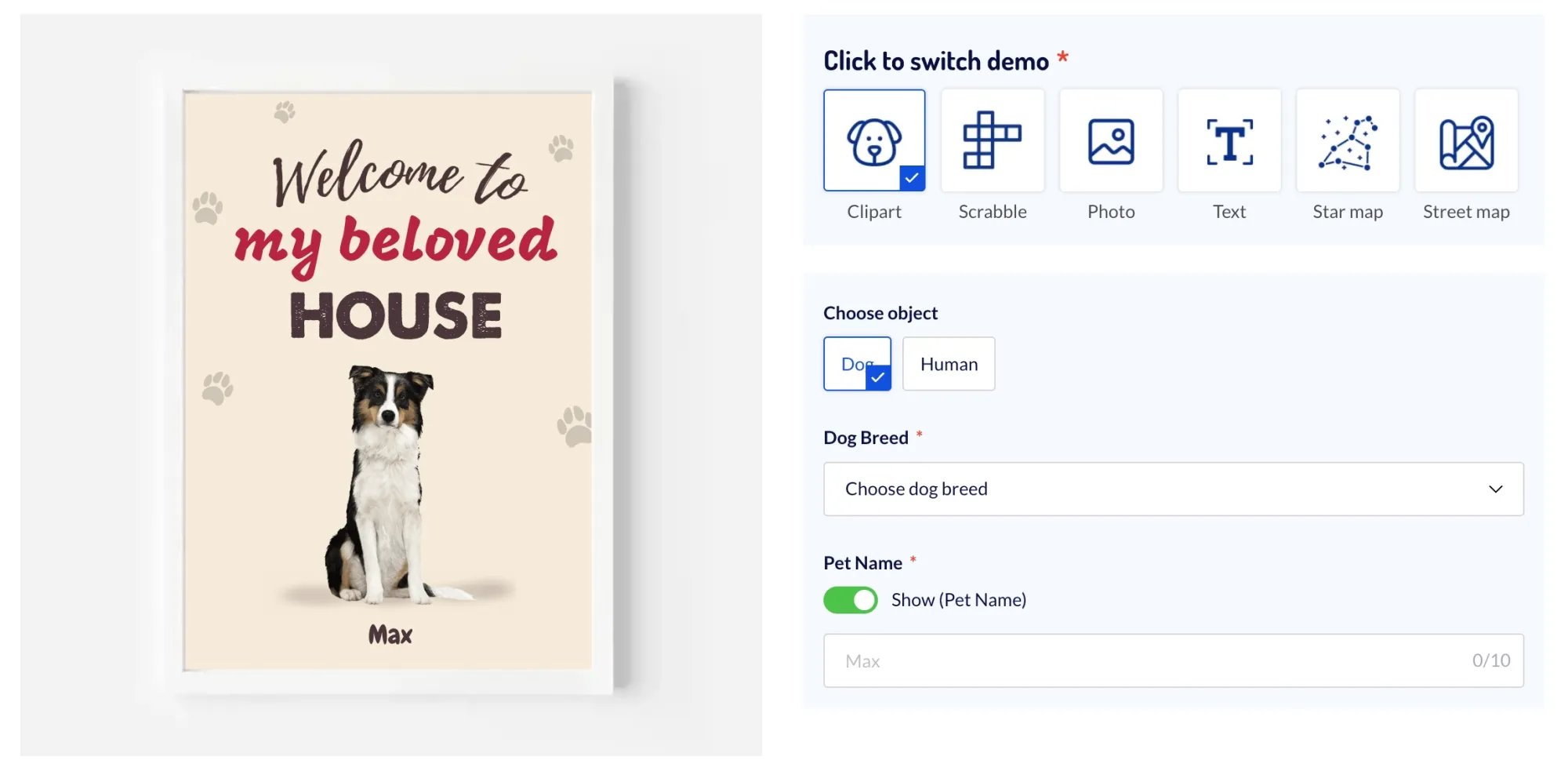Screen dimensions: 1568x771
Task: Click the 'Street map' text label
Action: point(1465,212)
